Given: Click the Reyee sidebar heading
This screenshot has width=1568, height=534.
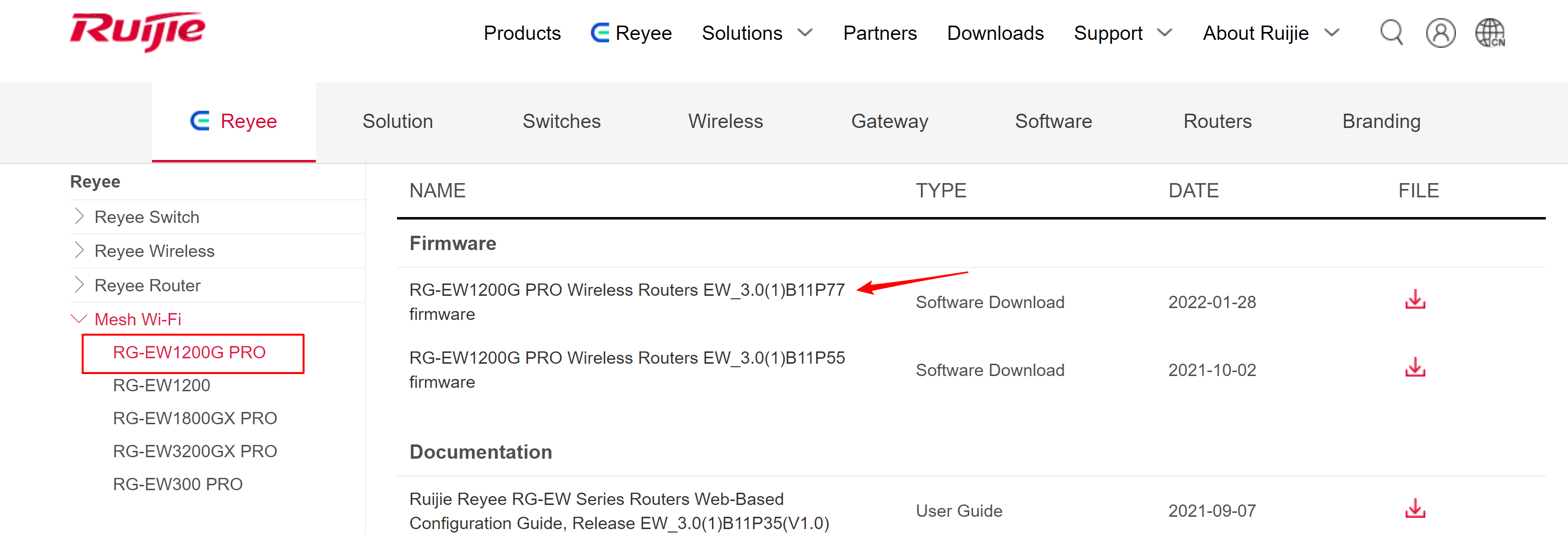Looking at the screenshot, I should [95, 182].
